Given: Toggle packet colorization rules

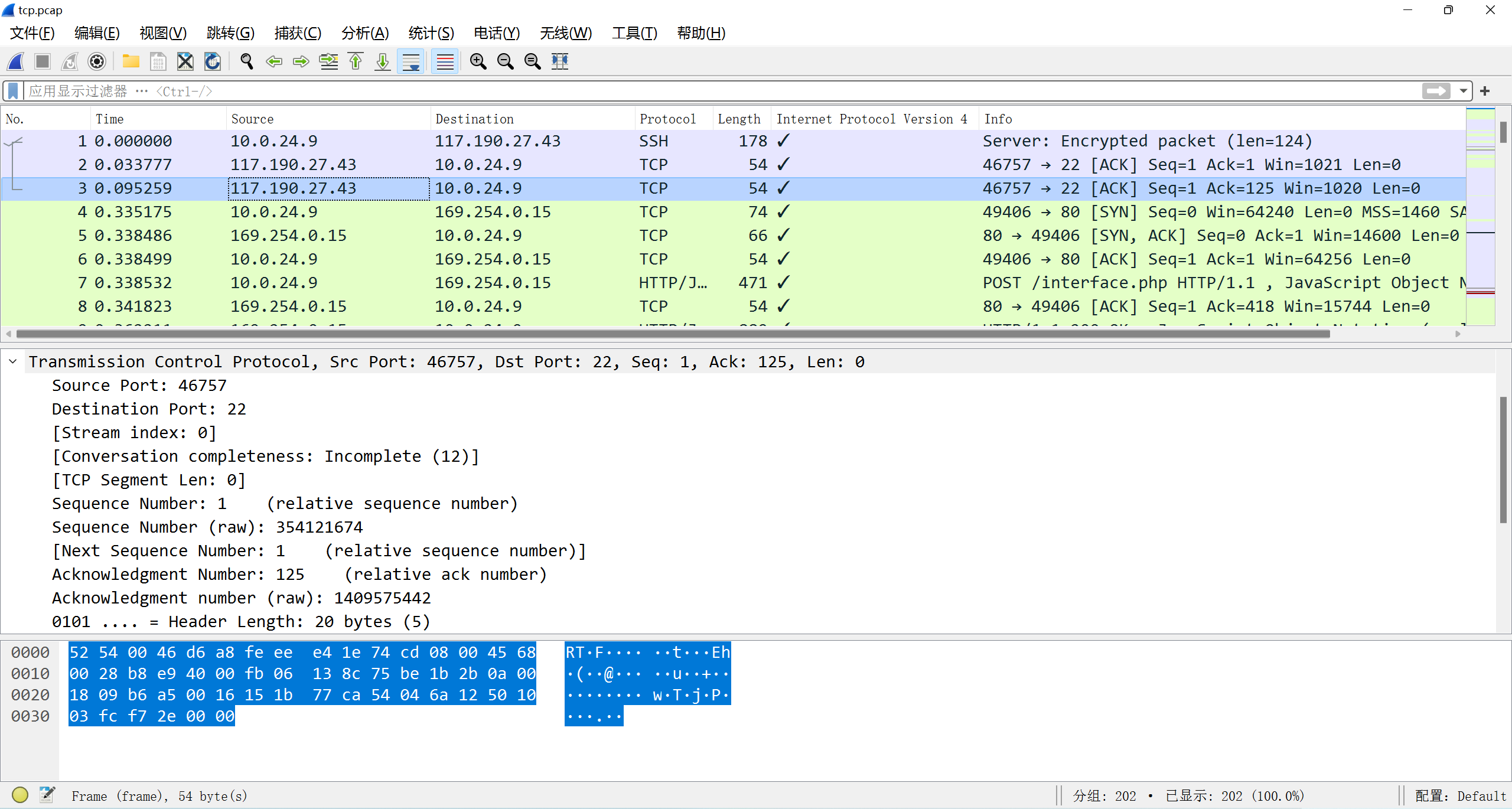Looking at the screenshot, I should pyautogui.click(x=445, y=61).
